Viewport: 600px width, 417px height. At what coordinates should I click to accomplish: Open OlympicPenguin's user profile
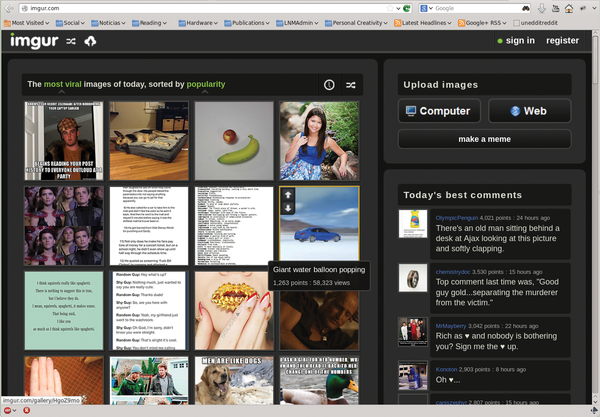457,218
